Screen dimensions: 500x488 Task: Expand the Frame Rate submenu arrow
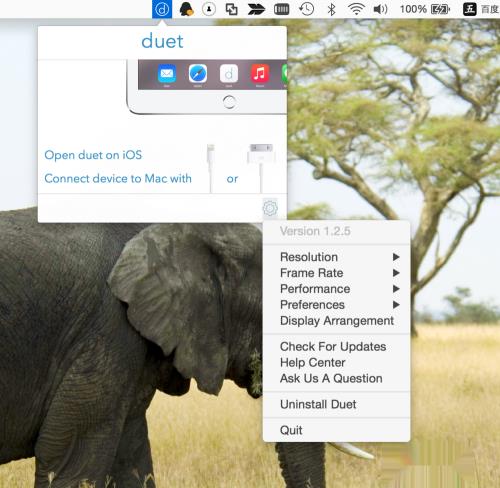coord(396,273)
